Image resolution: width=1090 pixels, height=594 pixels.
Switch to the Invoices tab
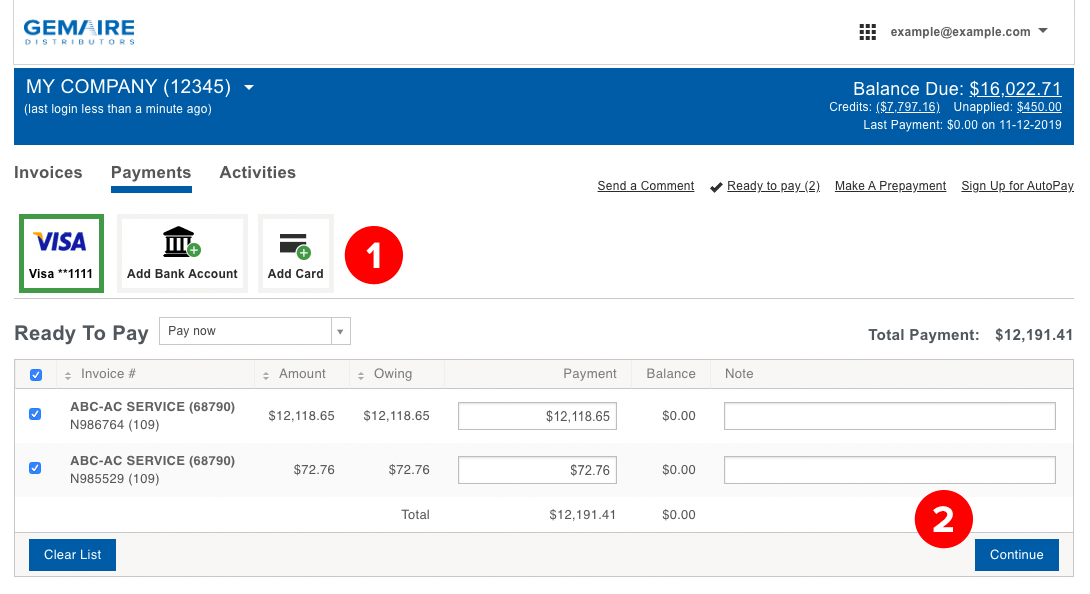click(48, 172)
